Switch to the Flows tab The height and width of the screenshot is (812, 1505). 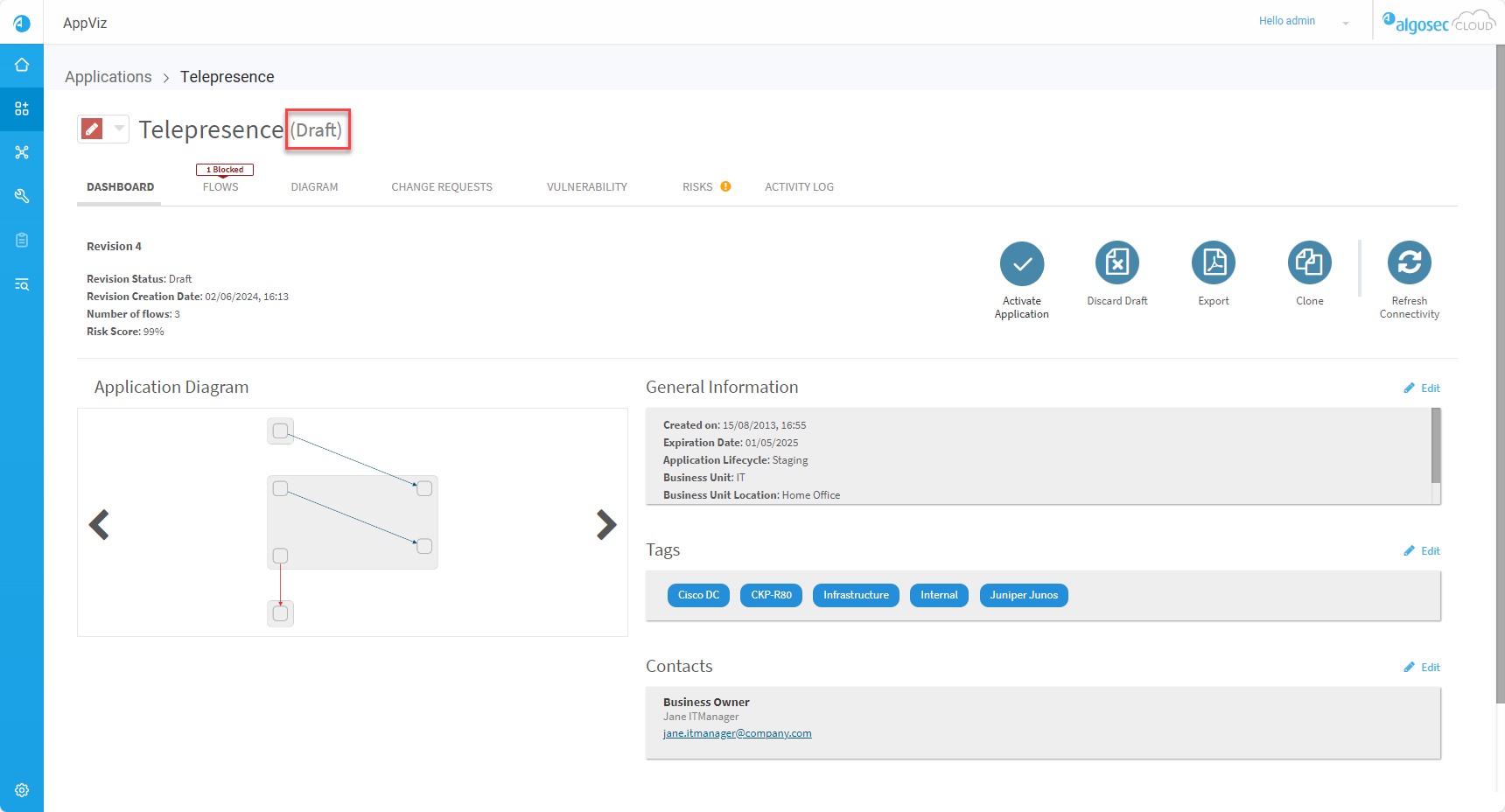(220, 187)
